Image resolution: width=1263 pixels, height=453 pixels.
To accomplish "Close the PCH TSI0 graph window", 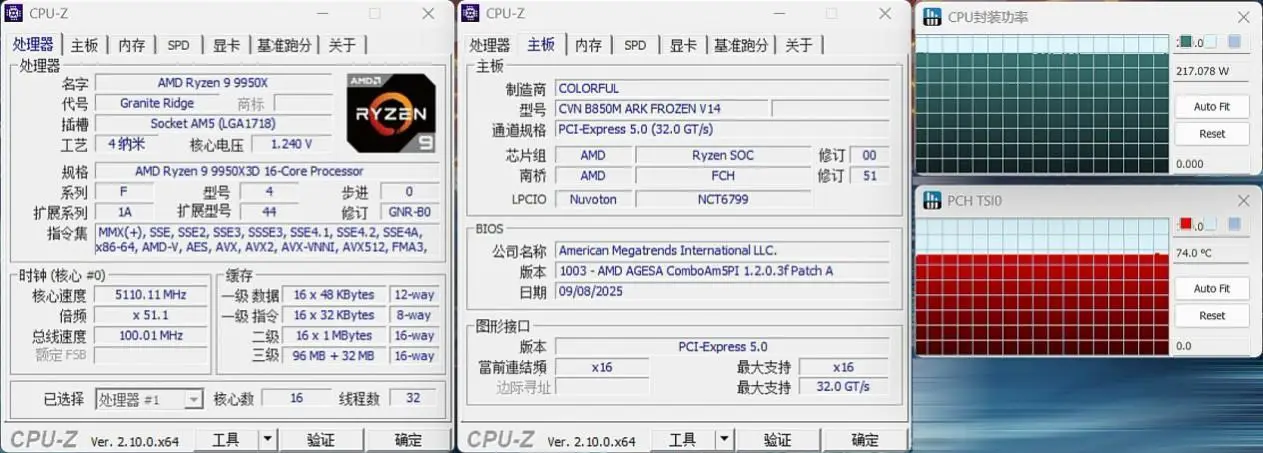I will pyautogui.click(x=1243, y=200).
